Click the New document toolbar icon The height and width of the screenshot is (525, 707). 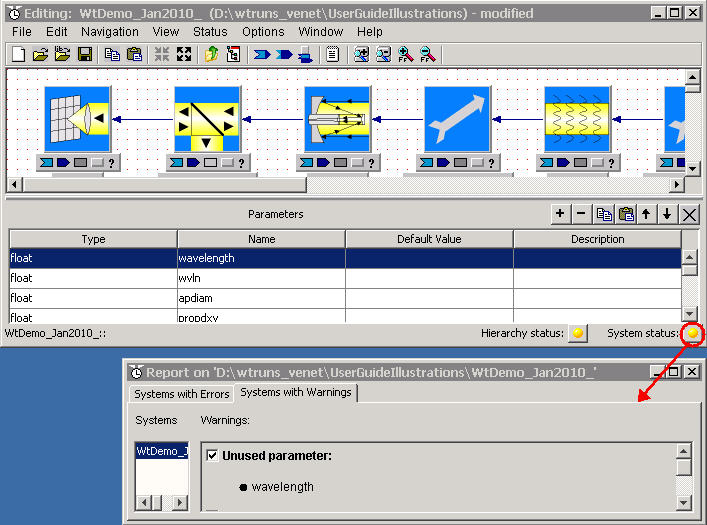click(18, 55)
